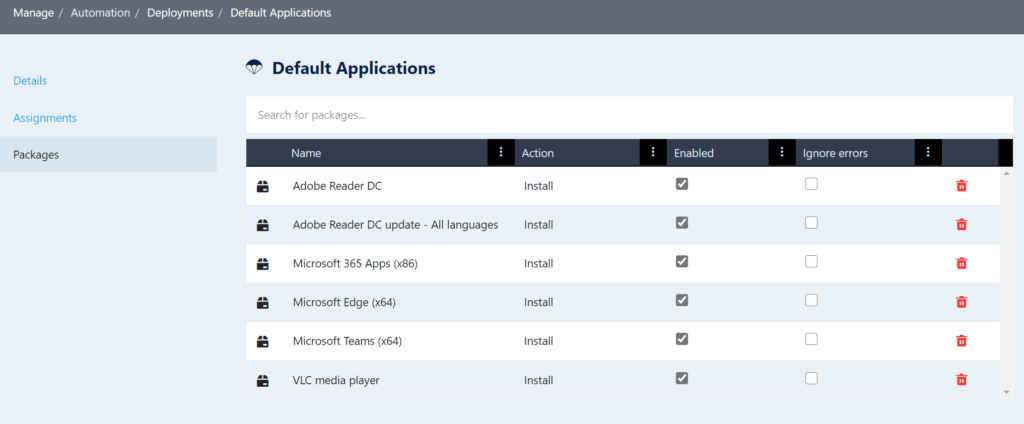Click package icon beside VLC media player

click(x=263, y=380)
